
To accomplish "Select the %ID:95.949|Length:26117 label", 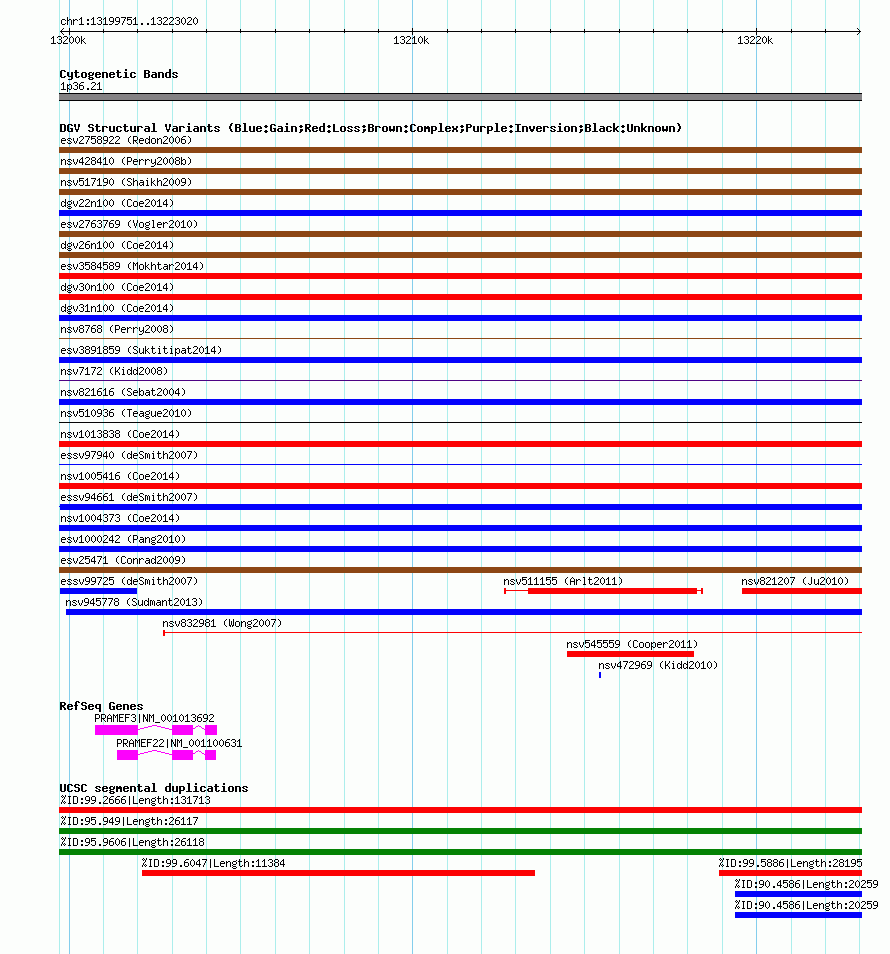I will click(x=129, y=821).
